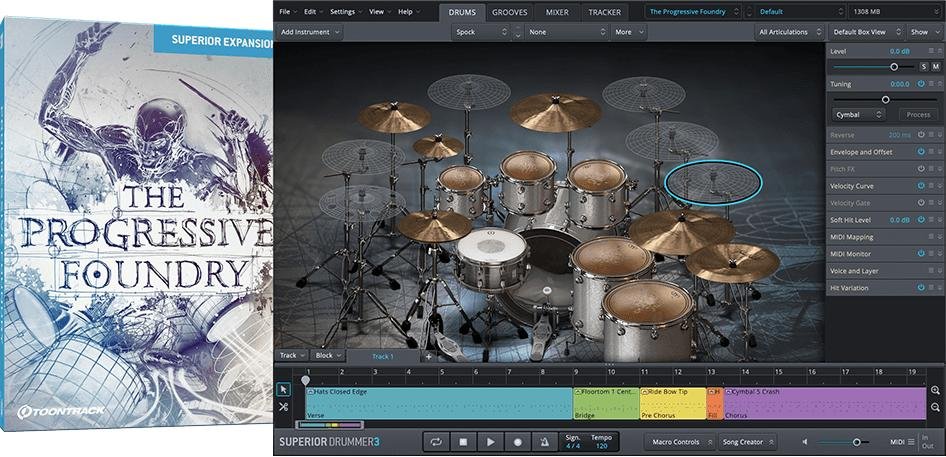Open the More dropdown in the toolbar
This screenshot has height=457, width=946.
[x=629, y=32]
